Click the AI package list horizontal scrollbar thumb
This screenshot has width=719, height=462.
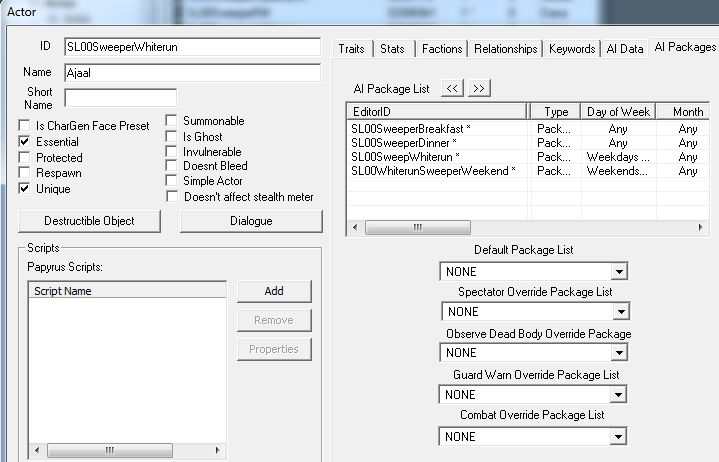coord(418,227)
